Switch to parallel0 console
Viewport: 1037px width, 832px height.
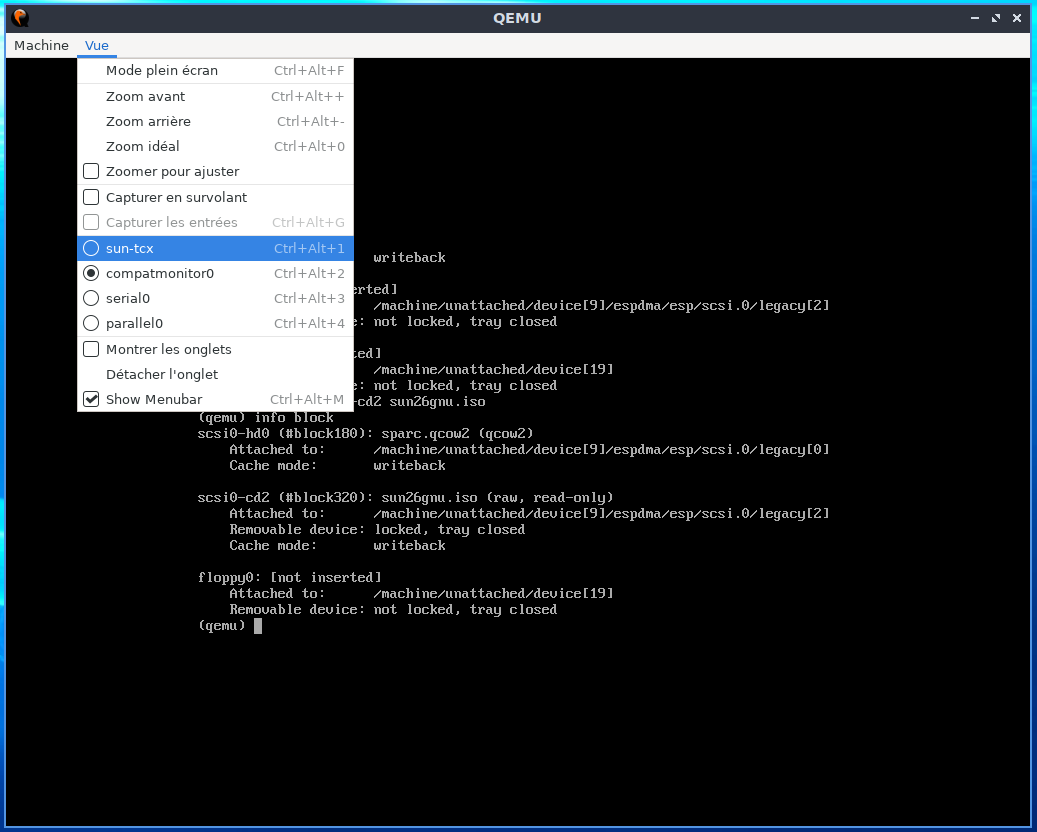click(216, 324)
